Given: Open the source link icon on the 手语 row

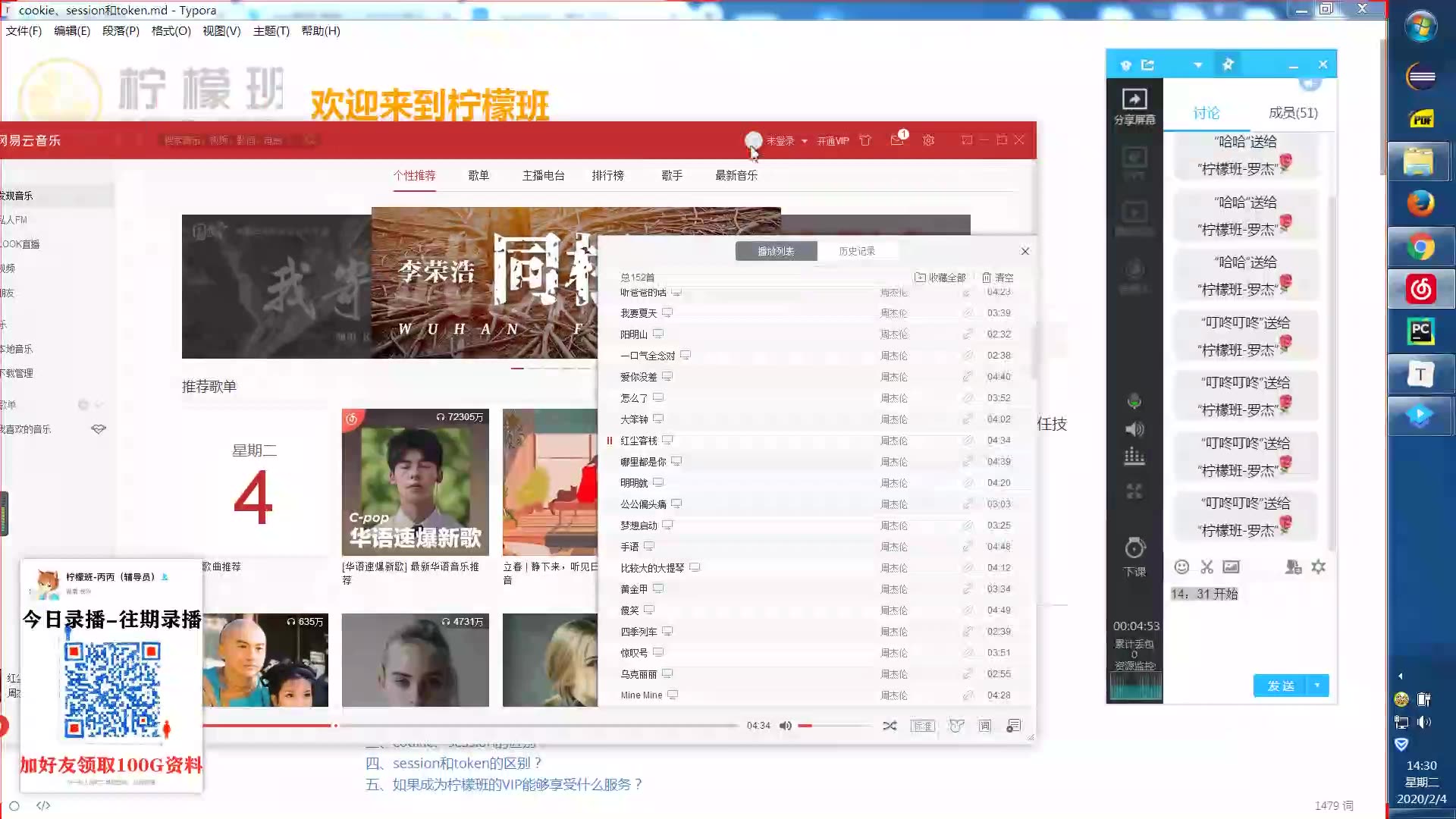Looking at the screenshot, I should coord(968,547).
